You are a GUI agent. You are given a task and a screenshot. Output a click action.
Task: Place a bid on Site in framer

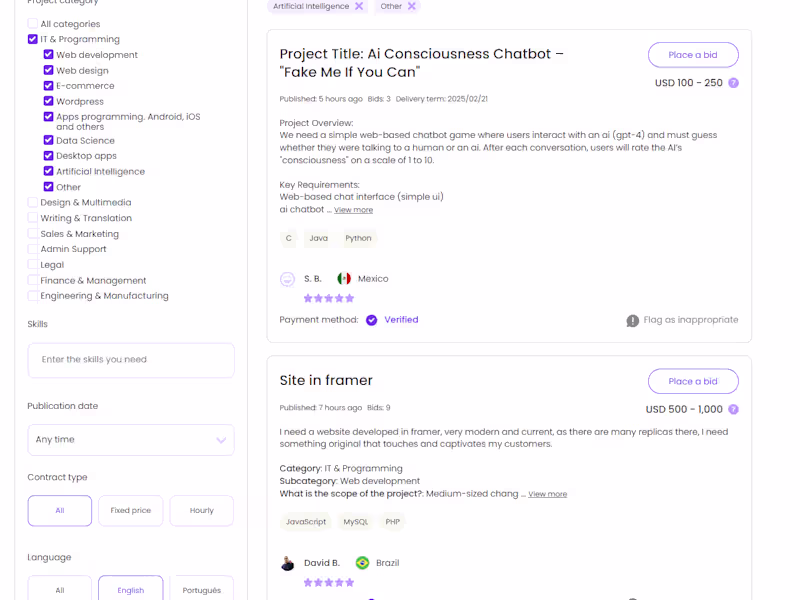693,381
